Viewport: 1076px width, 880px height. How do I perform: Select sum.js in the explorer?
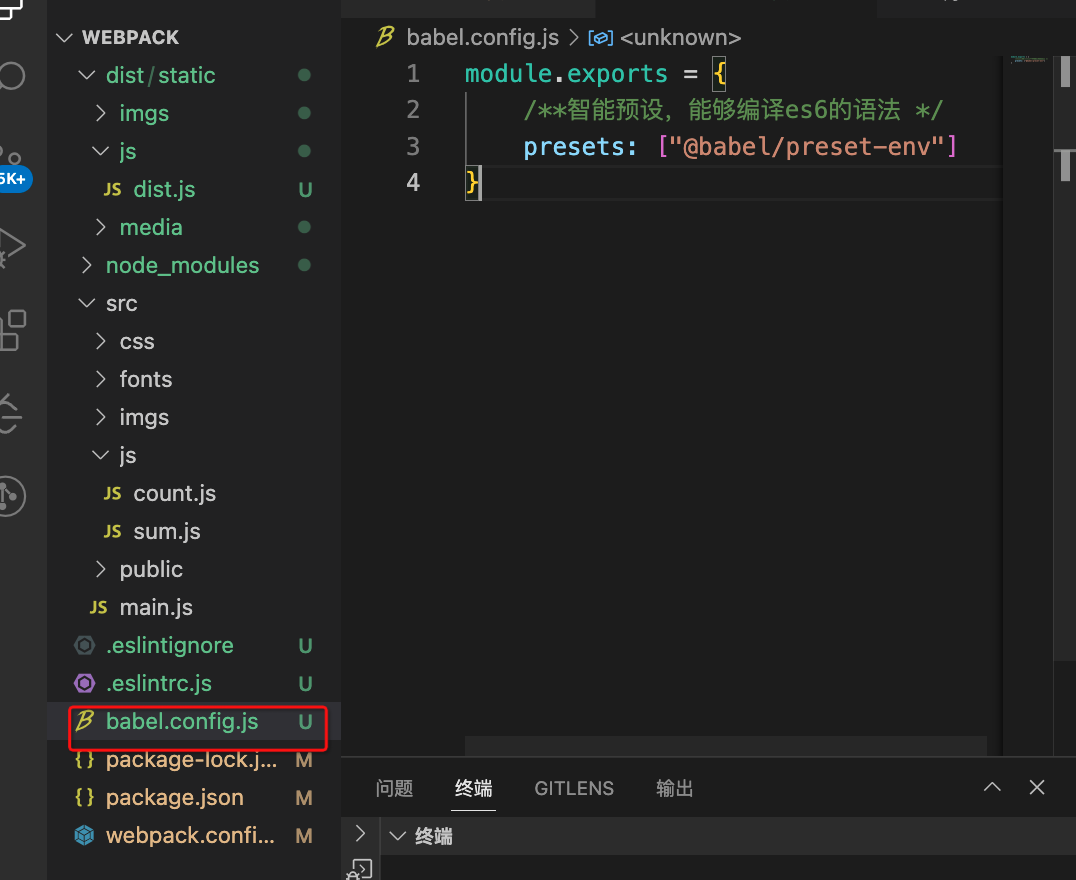click(x=164, y=531)
